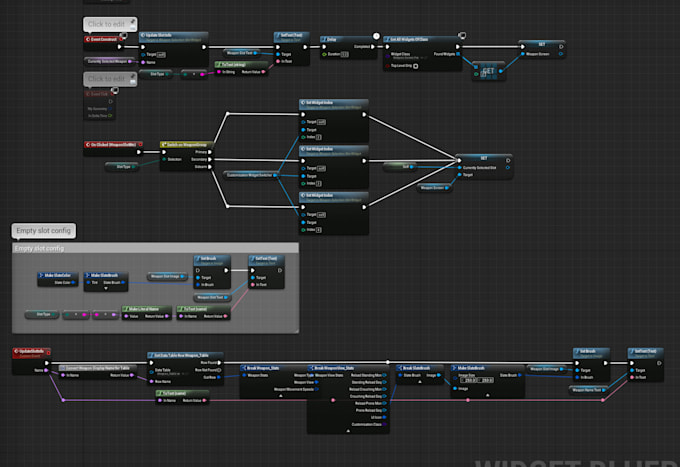This screenshot has width=680, height=467.
Task: Click the Empty slot config comment bubble
Action: 44,231
